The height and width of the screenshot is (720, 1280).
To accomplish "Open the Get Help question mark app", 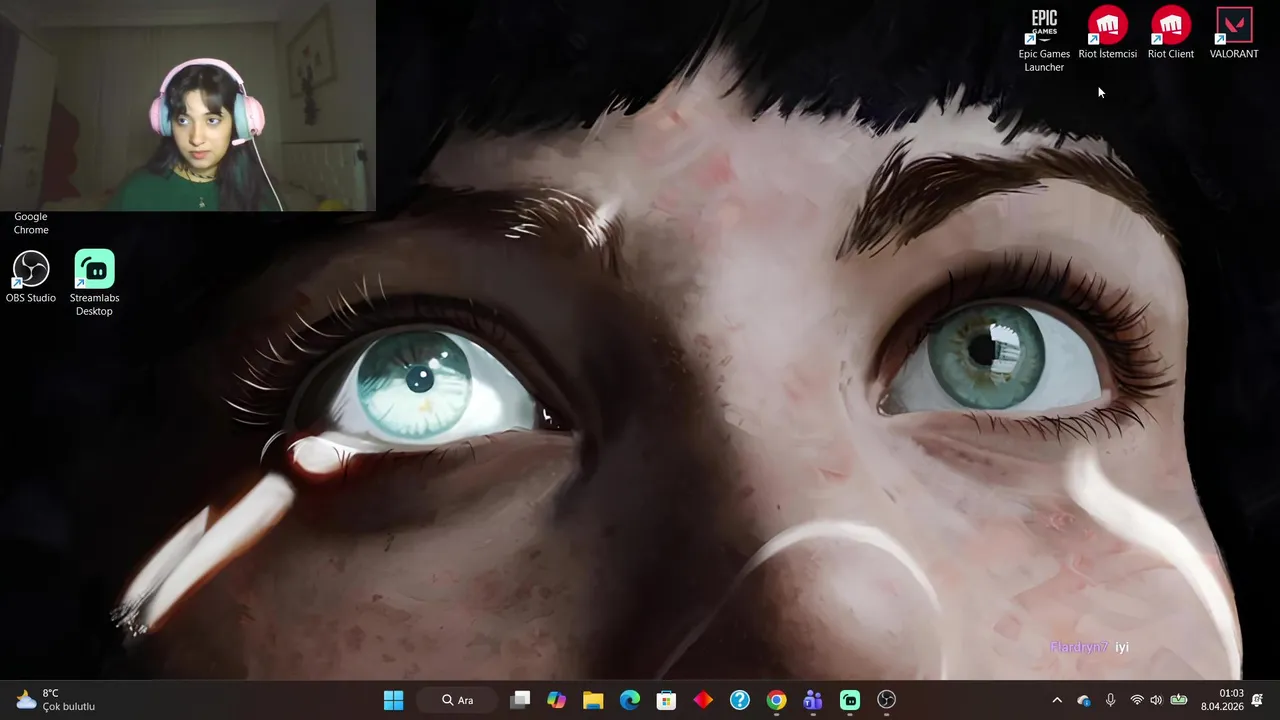I will click(739, 700).
